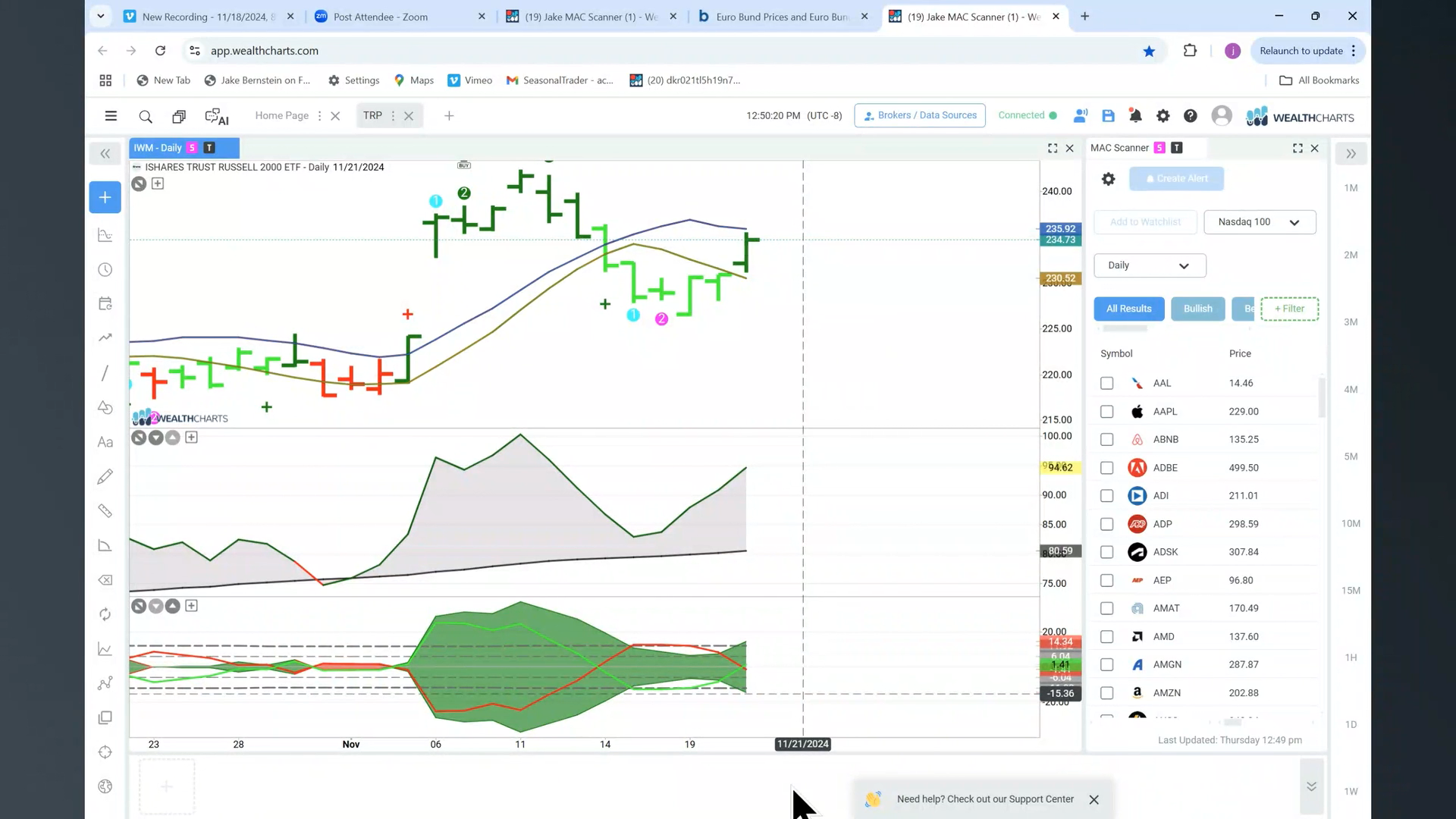Add a new workspace tab
The height and width of the screenshot is (819, 1456).
click(449, 116)
